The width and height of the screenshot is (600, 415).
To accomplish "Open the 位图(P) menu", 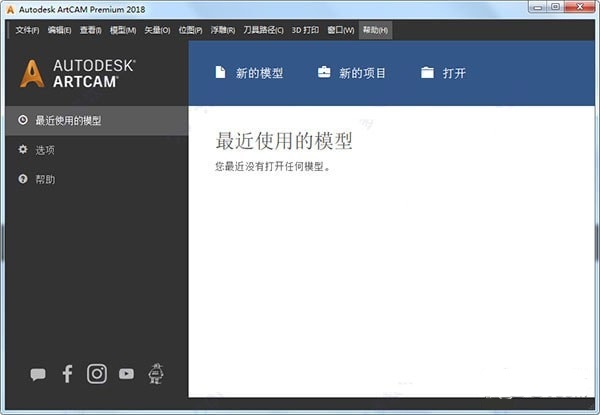I will coord(190,30).
